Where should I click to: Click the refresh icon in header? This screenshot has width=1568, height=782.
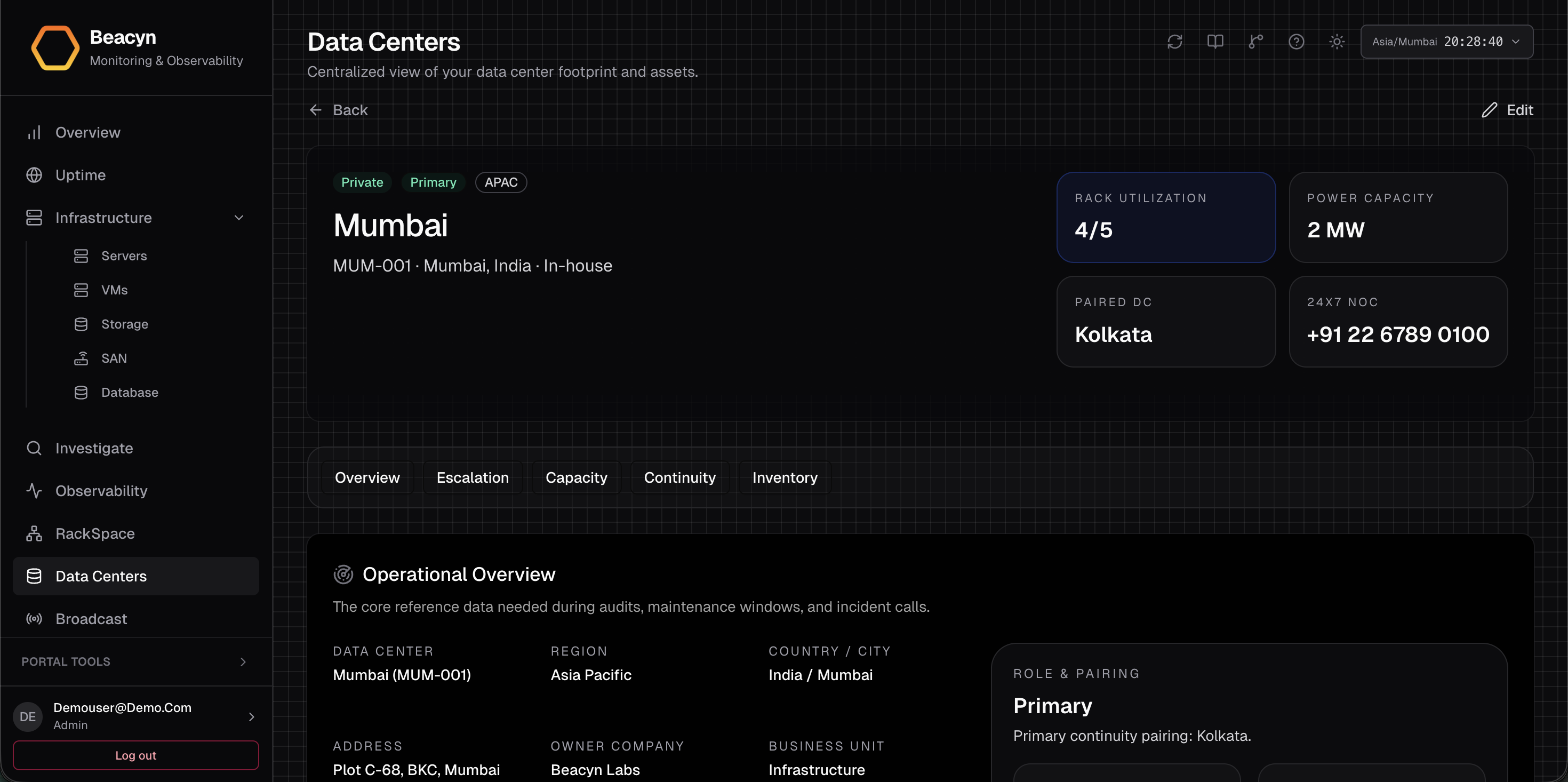pyautogui.click(x=1175, y=42)
